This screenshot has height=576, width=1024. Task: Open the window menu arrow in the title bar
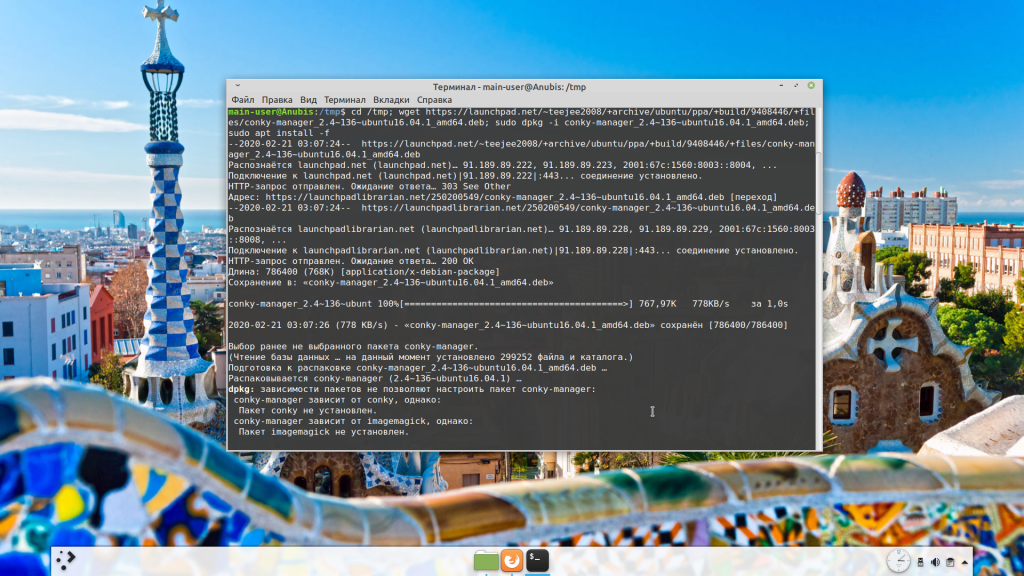(238, 86)
